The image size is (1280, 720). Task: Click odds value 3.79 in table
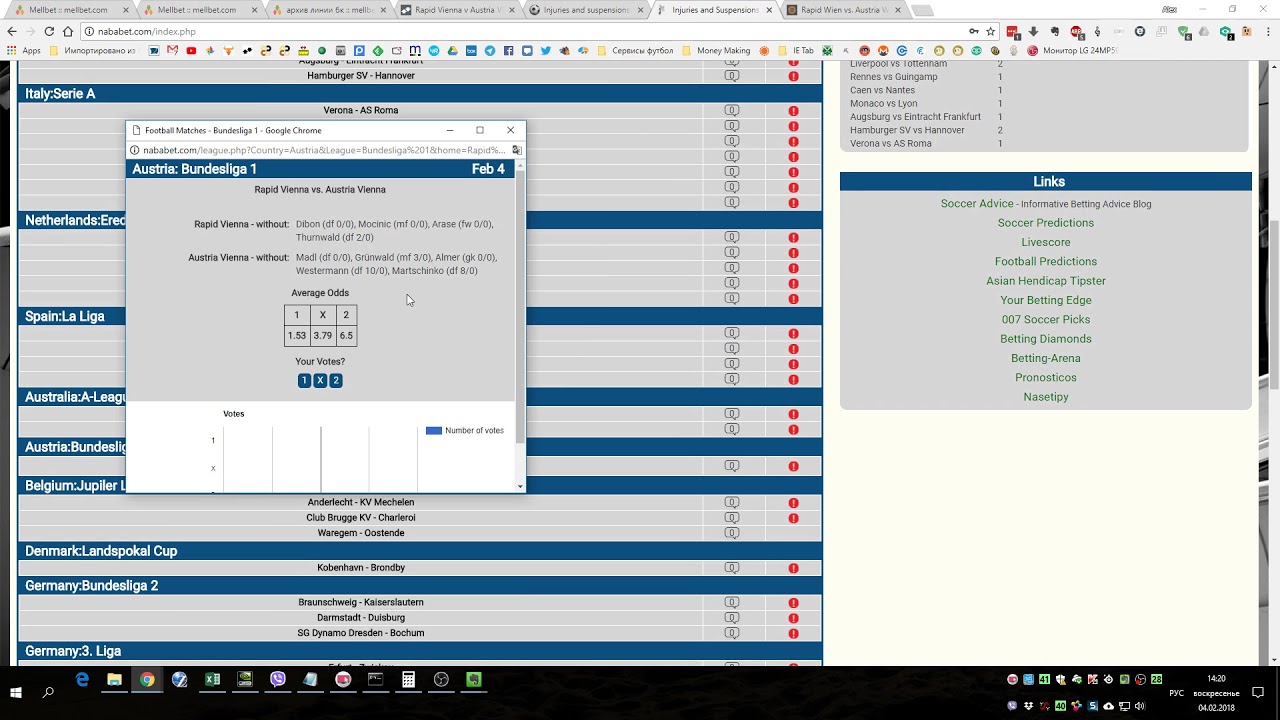(322, 336)
